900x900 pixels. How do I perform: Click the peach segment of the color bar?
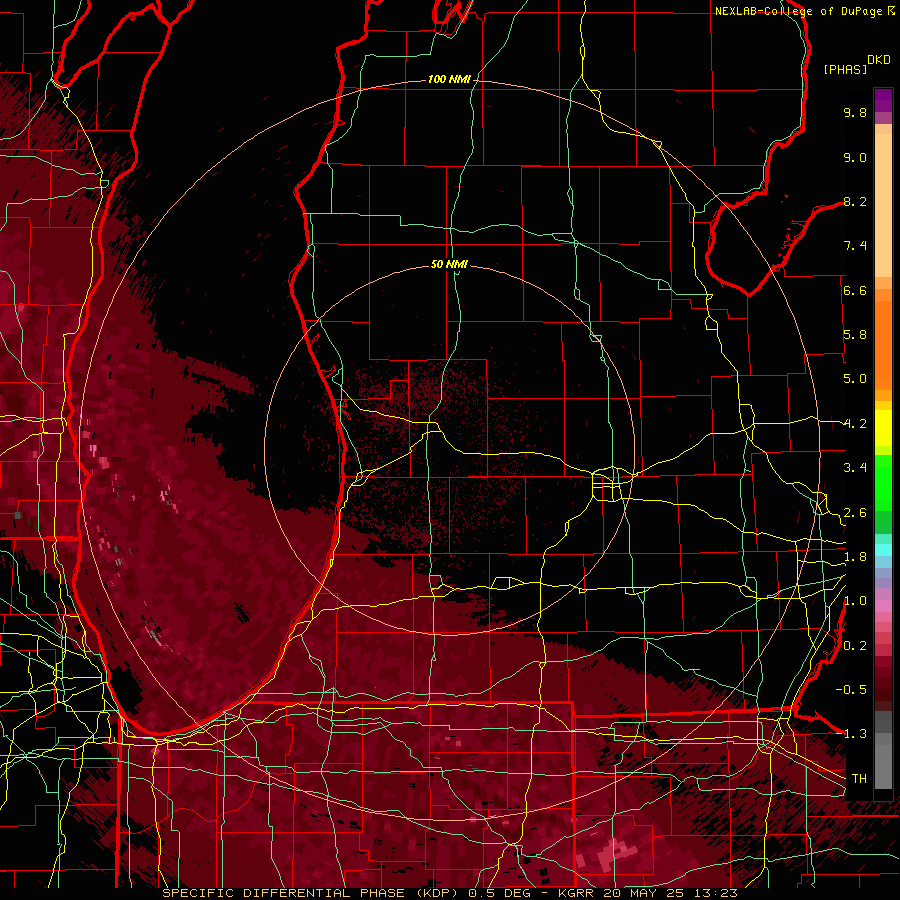(883, 205)
